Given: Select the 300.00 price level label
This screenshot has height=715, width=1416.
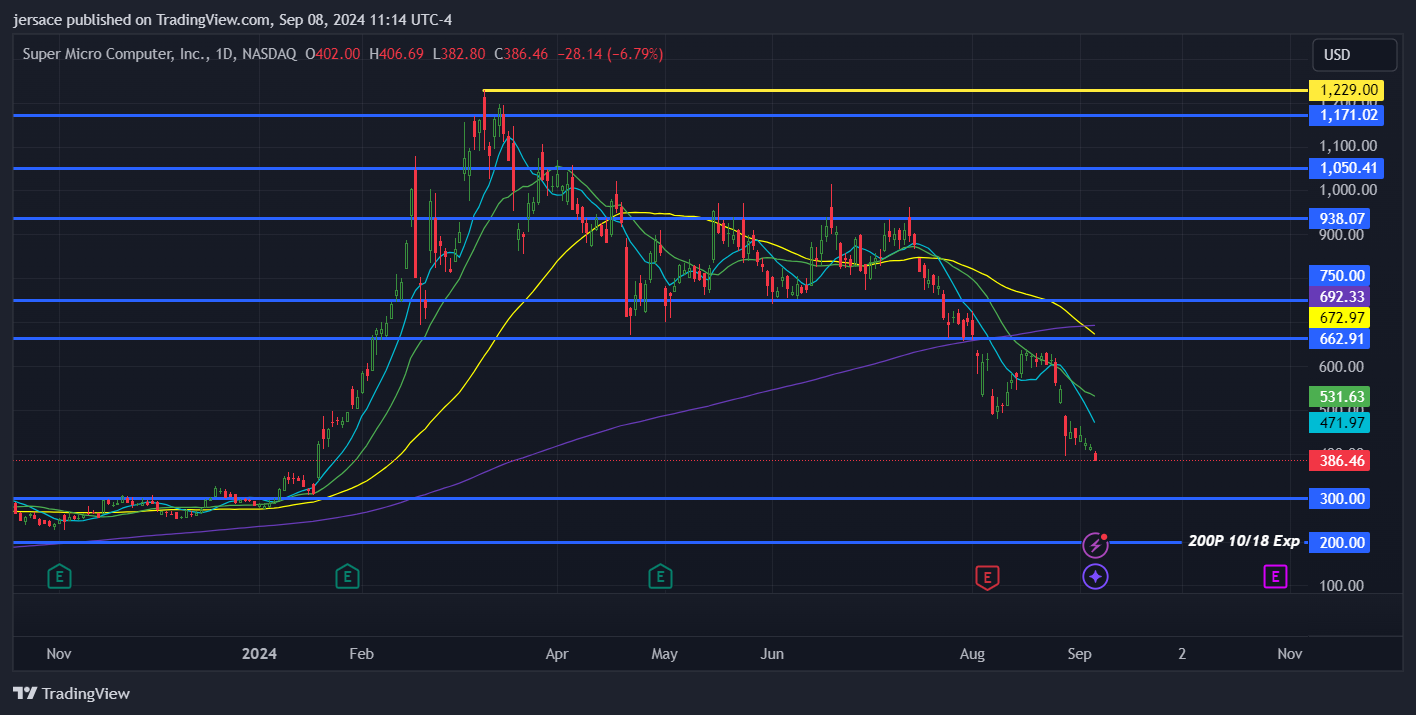Looking at the screenshot, I should click(1340, 499).
